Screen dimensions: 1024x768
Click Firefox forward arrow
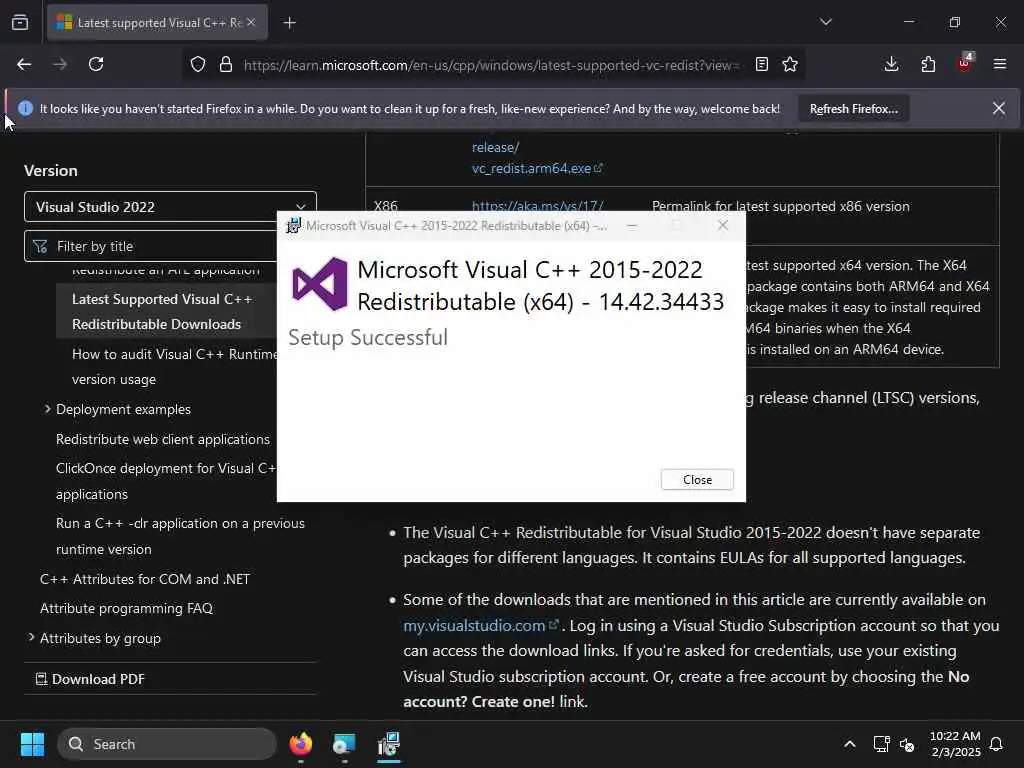point(60,64)
